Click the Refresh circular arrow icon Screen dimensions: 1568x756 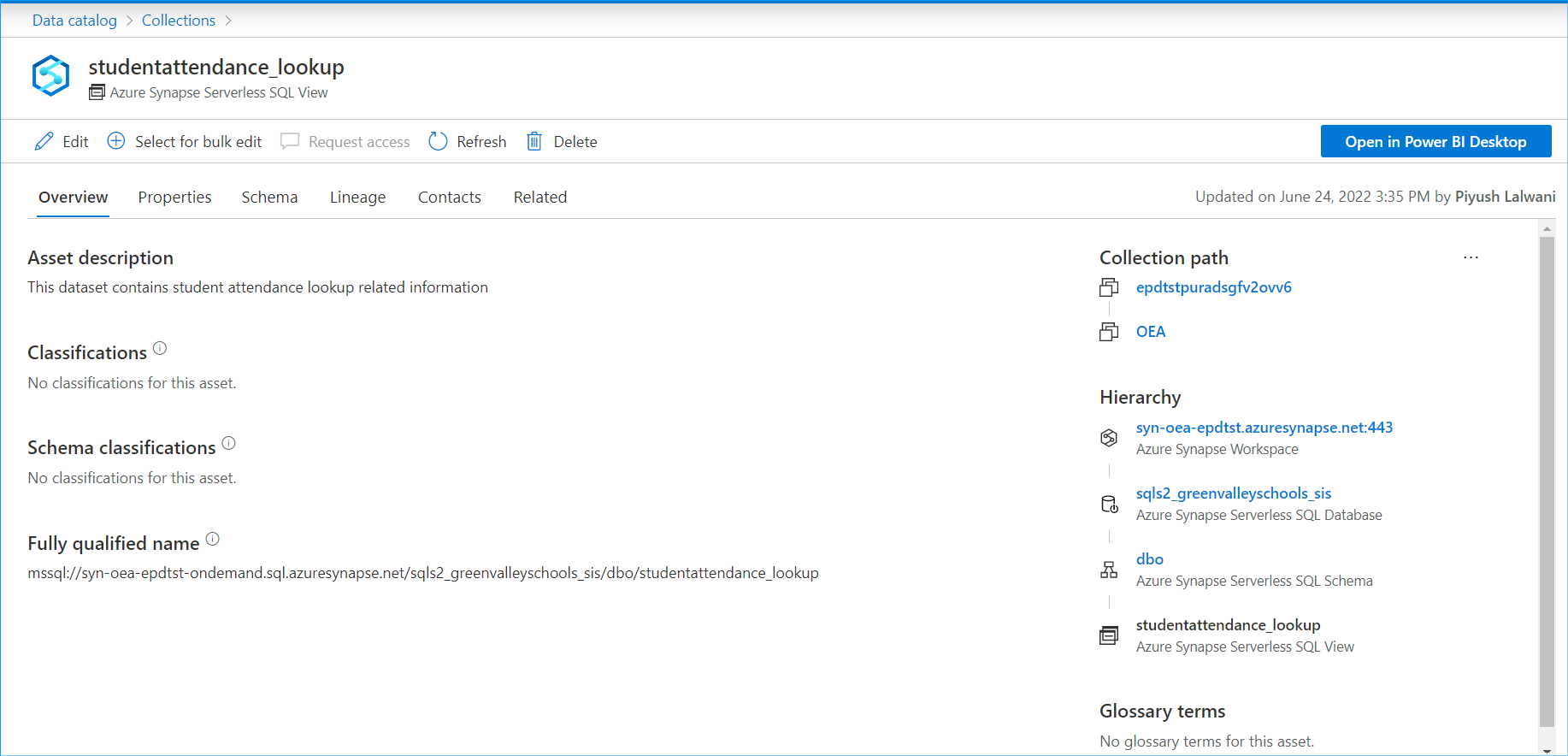pyautogui.click(x=438, y=141)
